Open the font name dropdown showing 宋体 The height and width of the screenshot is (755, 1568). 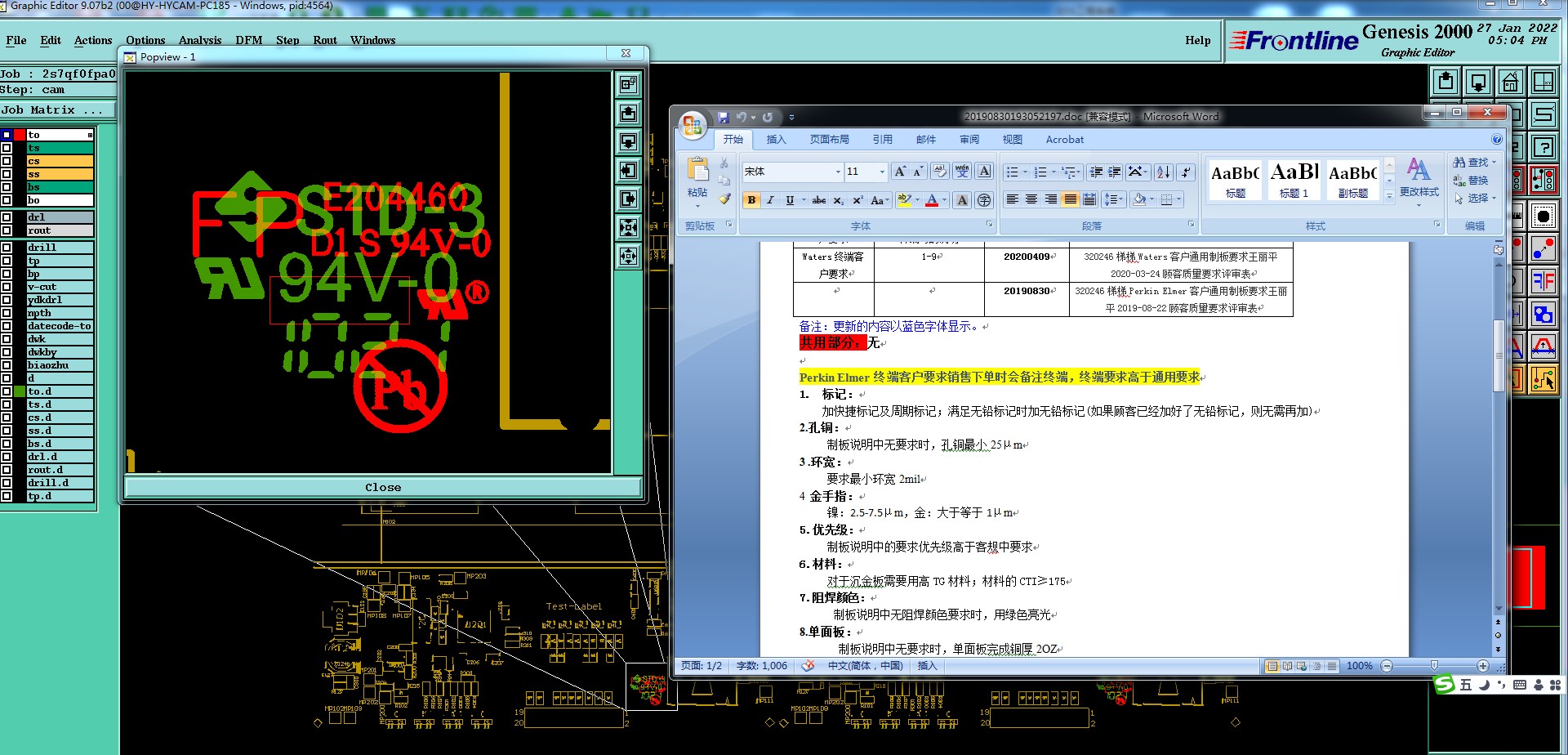pos(837,172)
